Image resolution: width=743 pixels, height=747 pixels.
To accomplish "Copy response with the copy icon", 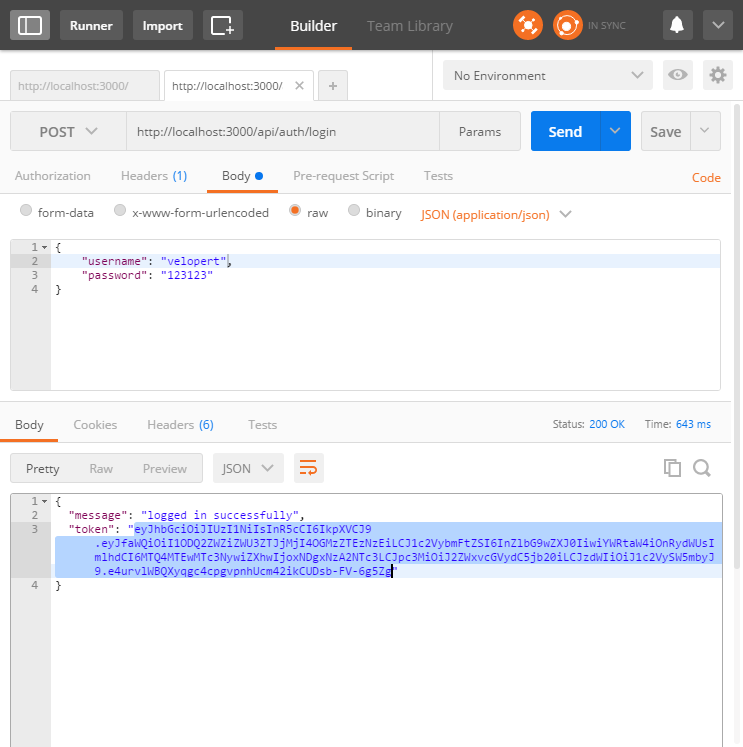I will click(x=672, y=468).
